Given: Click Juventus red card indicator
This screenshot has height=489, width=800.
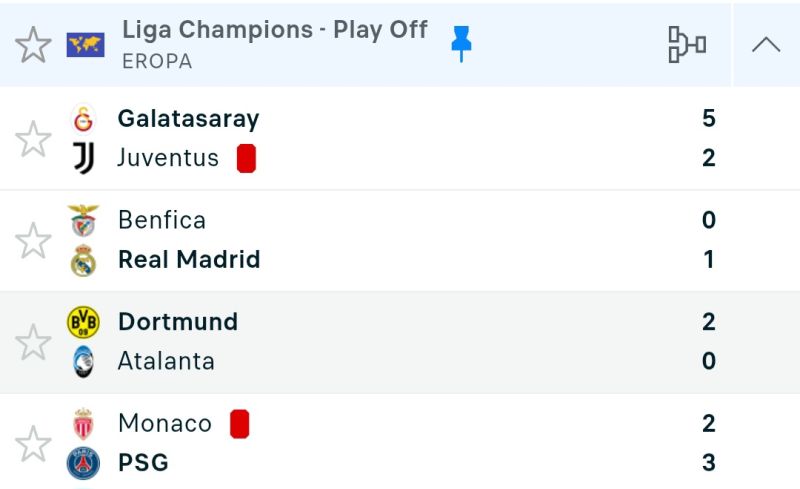Looking at the screenshot, I should point(246,159).
